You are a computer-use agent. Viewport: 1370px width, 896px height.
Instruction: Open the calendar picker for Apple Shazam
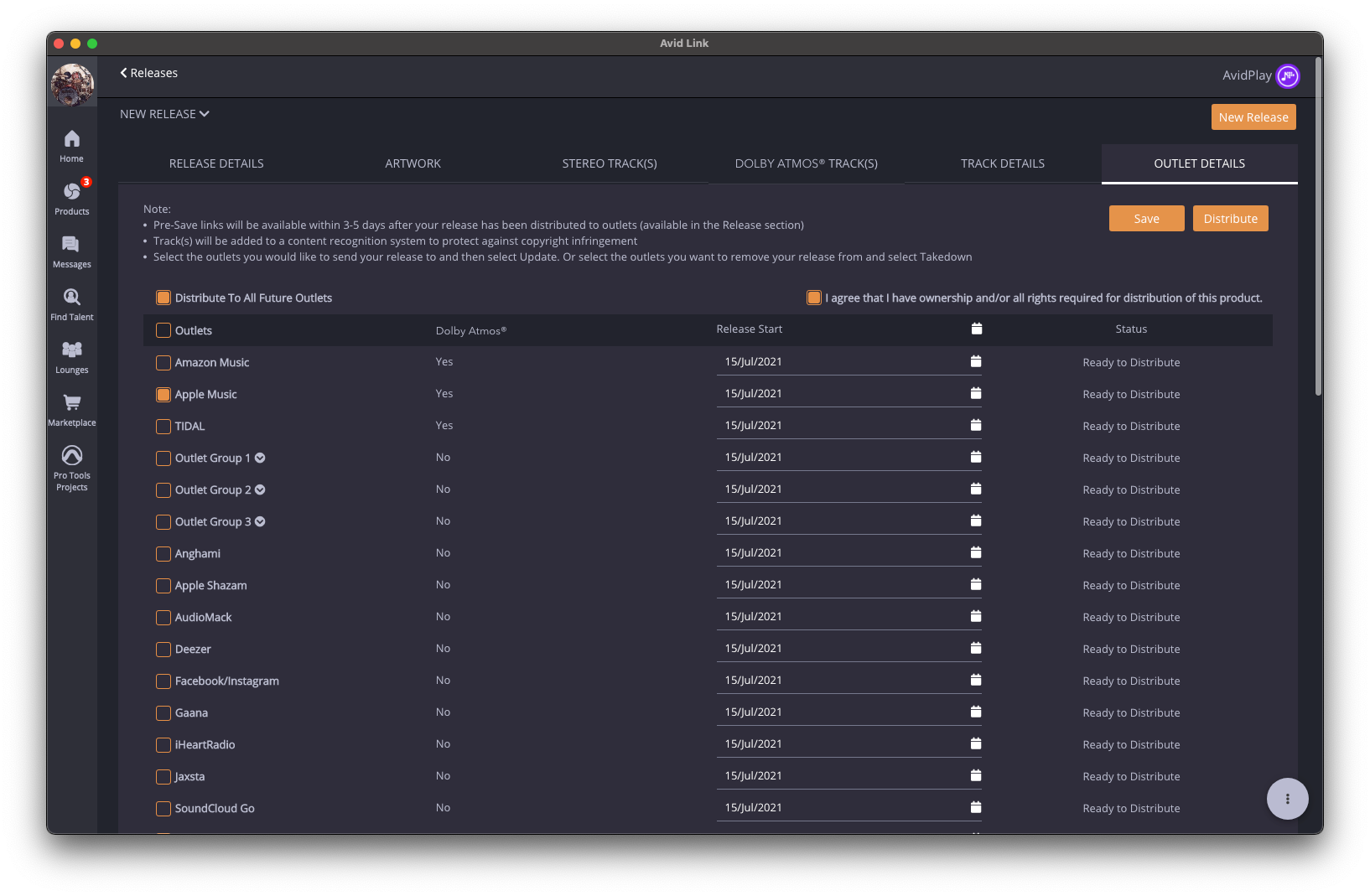(976, 584)
